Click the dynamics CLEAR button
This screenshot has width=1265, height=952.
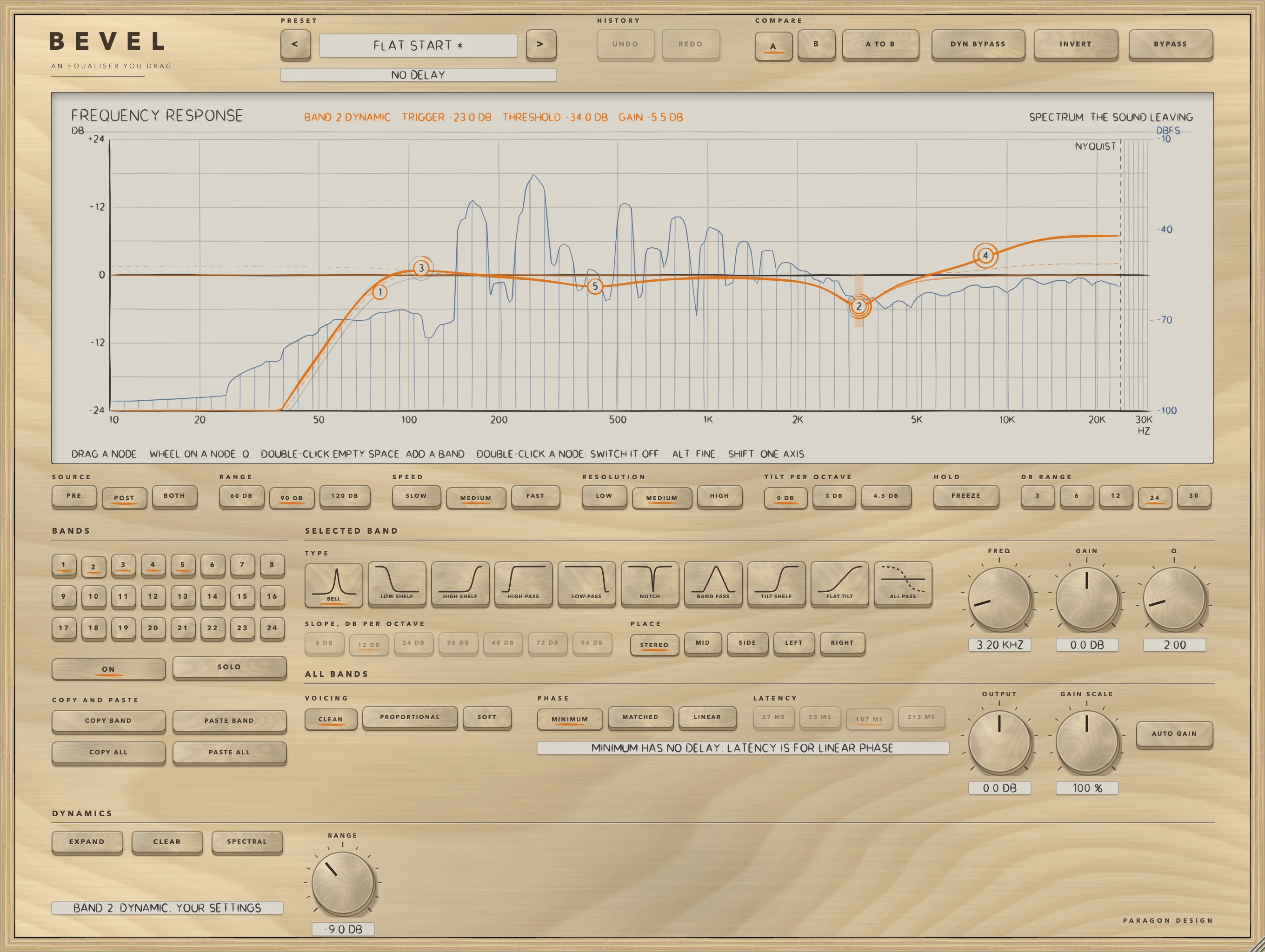click(167, 842)
